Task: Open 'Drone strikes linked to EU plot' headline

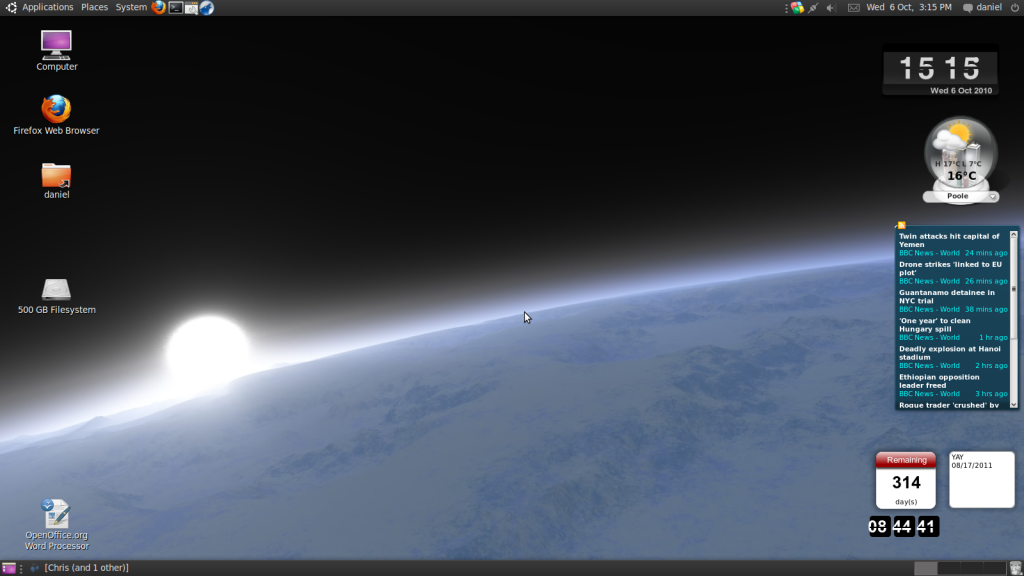Action: [950, 268]
